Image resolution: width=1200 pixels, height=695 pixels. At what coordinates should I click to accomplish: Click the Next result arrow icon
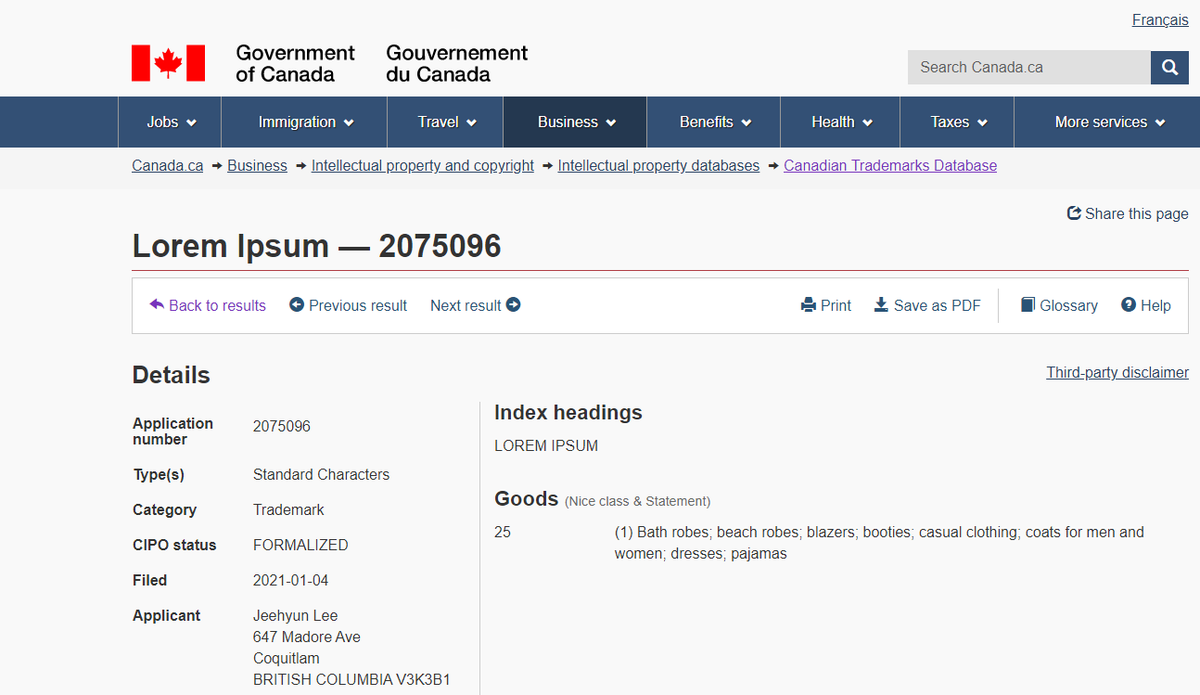[x=513, y=305]
